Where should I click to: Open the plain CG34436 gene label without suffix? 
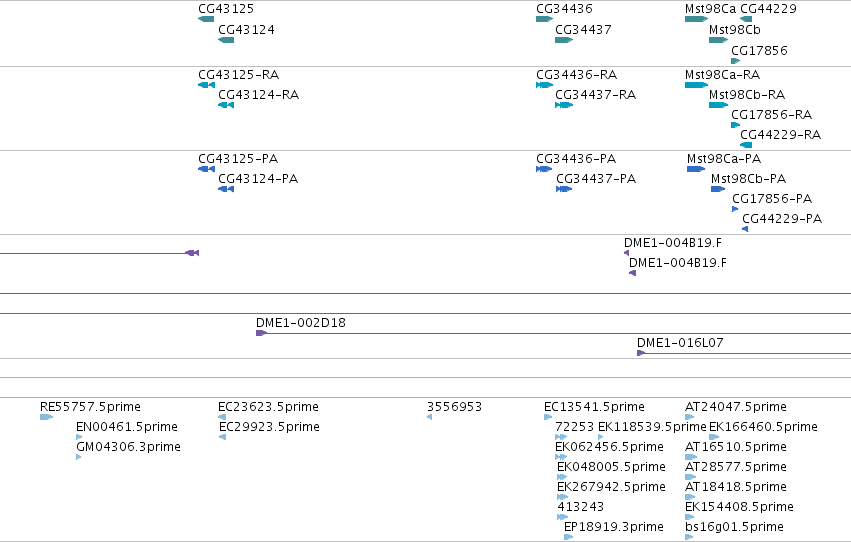pos(564,9)
